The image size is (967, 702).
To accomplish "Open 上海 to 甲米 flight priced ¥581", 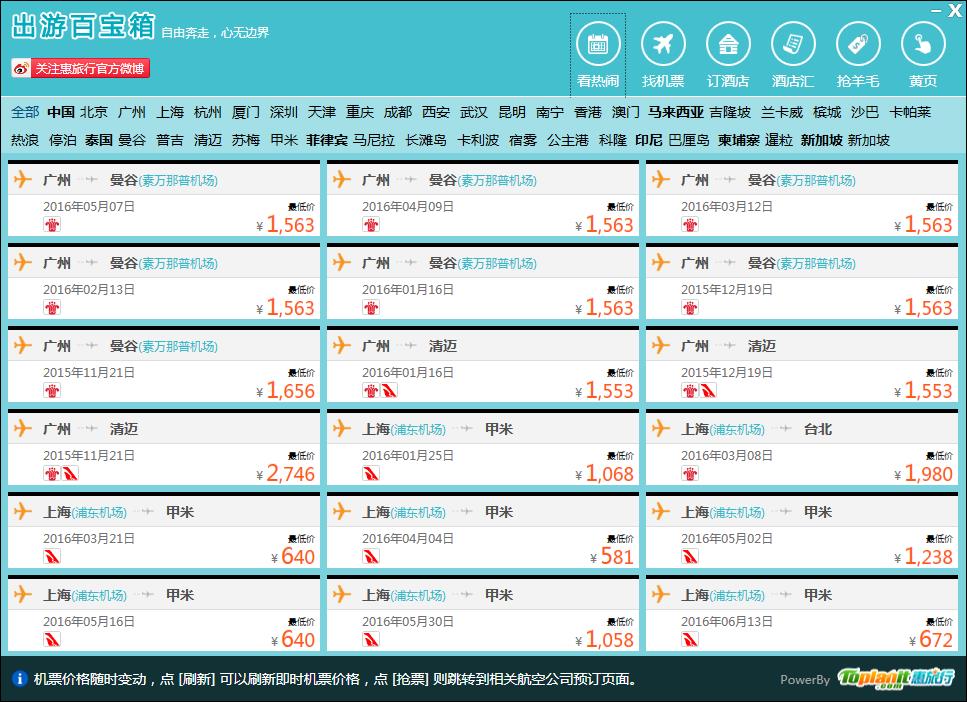I will coord(483,531).
